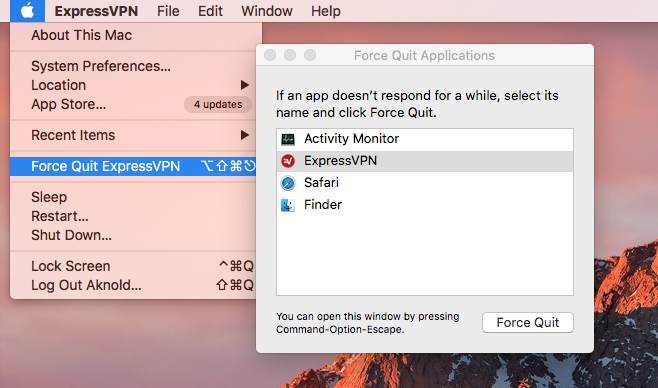Image resolution: width=658 pixels, height=388 pixels.
Task: Close the Force Quit Applications window
Action: coord(270,55)
